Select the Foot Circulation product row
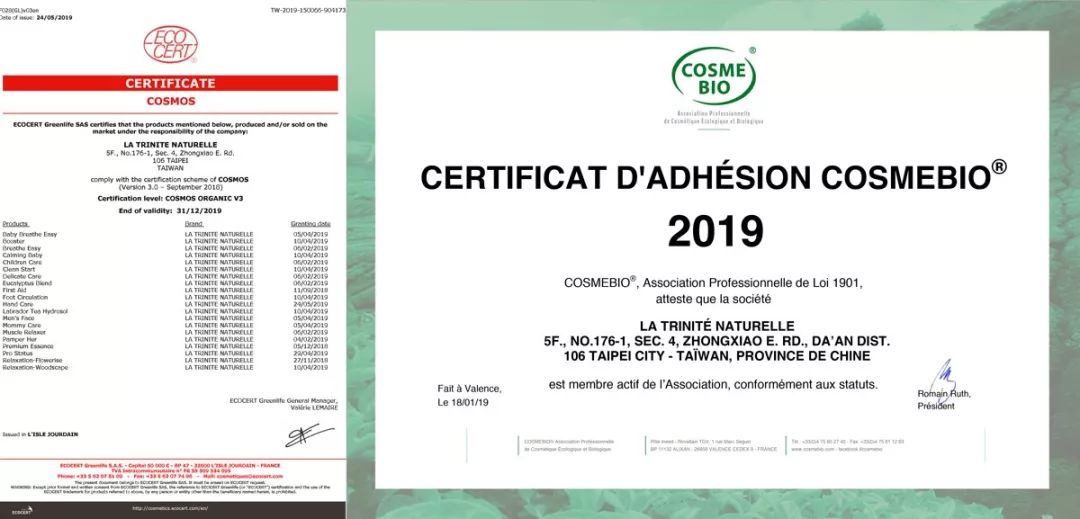 pos(166,297)
